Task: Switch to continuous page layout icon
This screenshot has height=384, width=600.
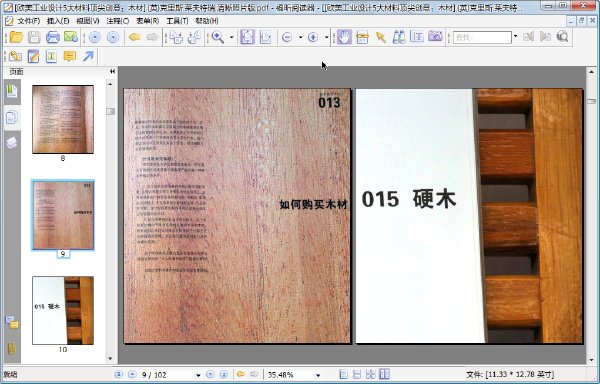Action: point(357,374)
